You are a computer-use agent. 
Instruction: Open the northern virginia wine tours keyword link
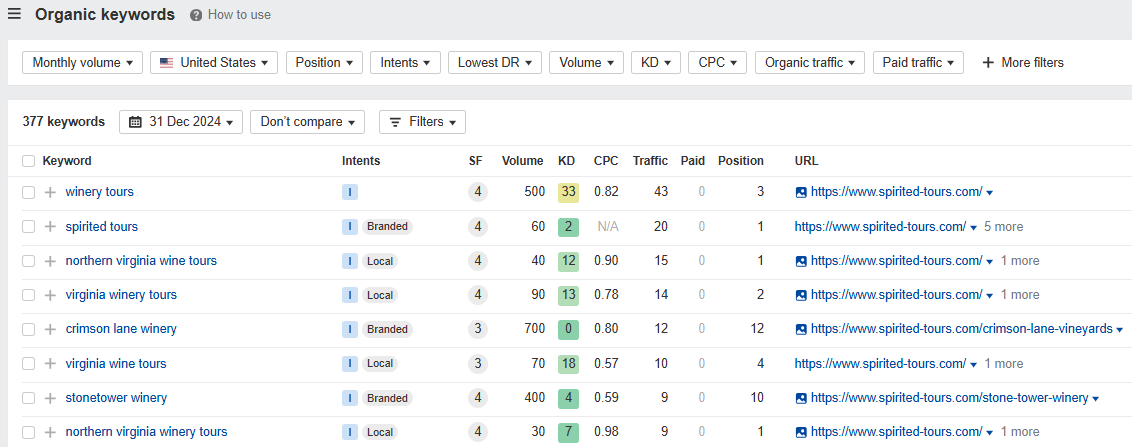click(x=141, y=261)
